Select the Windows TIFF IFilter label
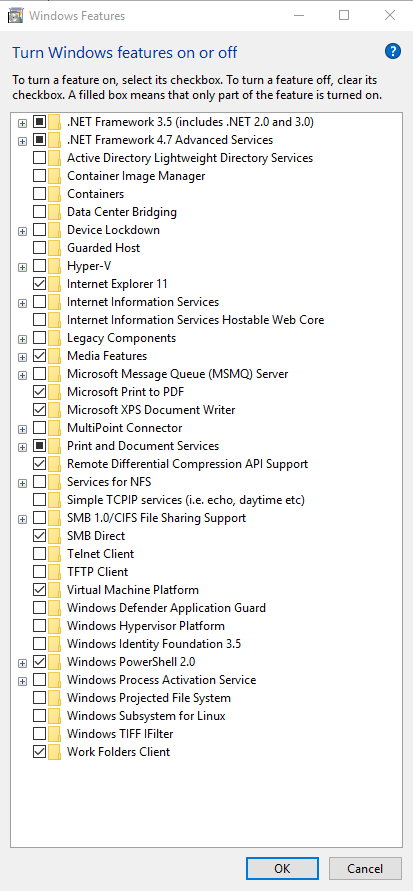Viewport: 413px width, 891px height. (x=120, y=734)
